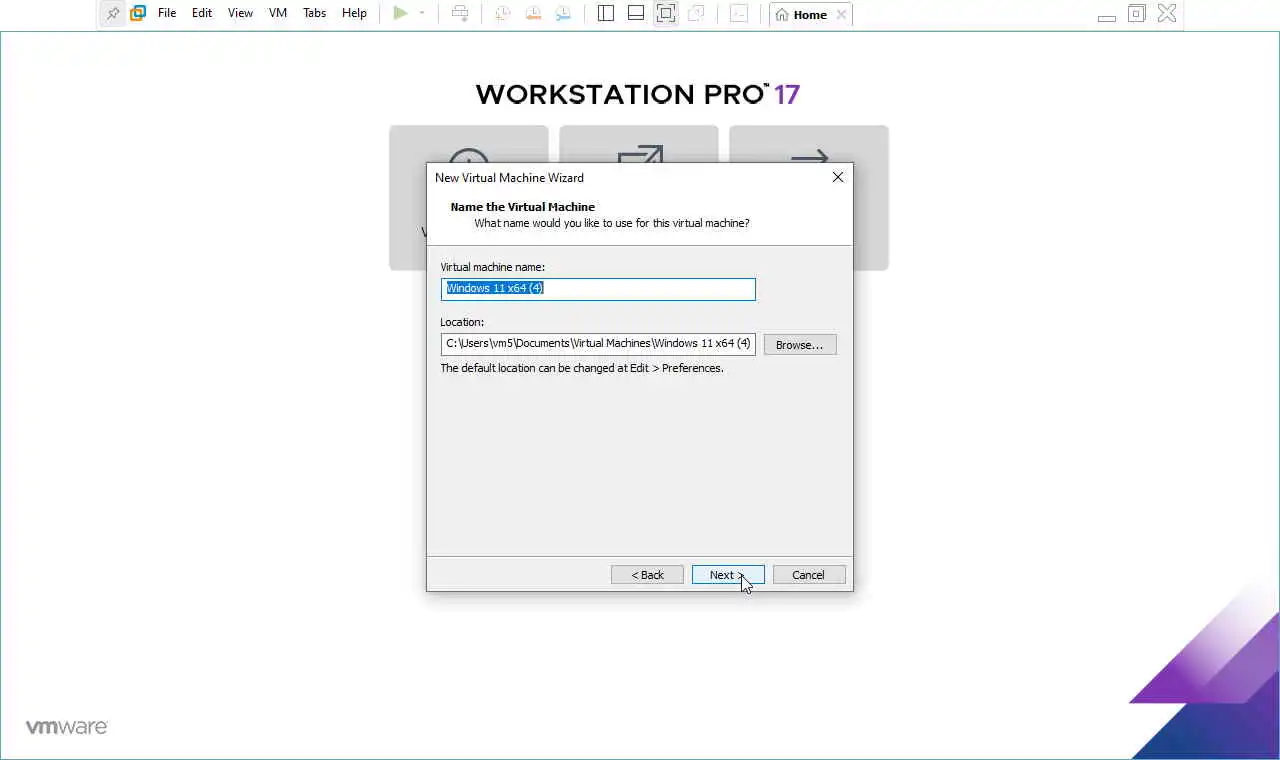Open the Edit menu
This screenshot has height=760, width=1280.
pyautogui.click(x=202, y=14)
